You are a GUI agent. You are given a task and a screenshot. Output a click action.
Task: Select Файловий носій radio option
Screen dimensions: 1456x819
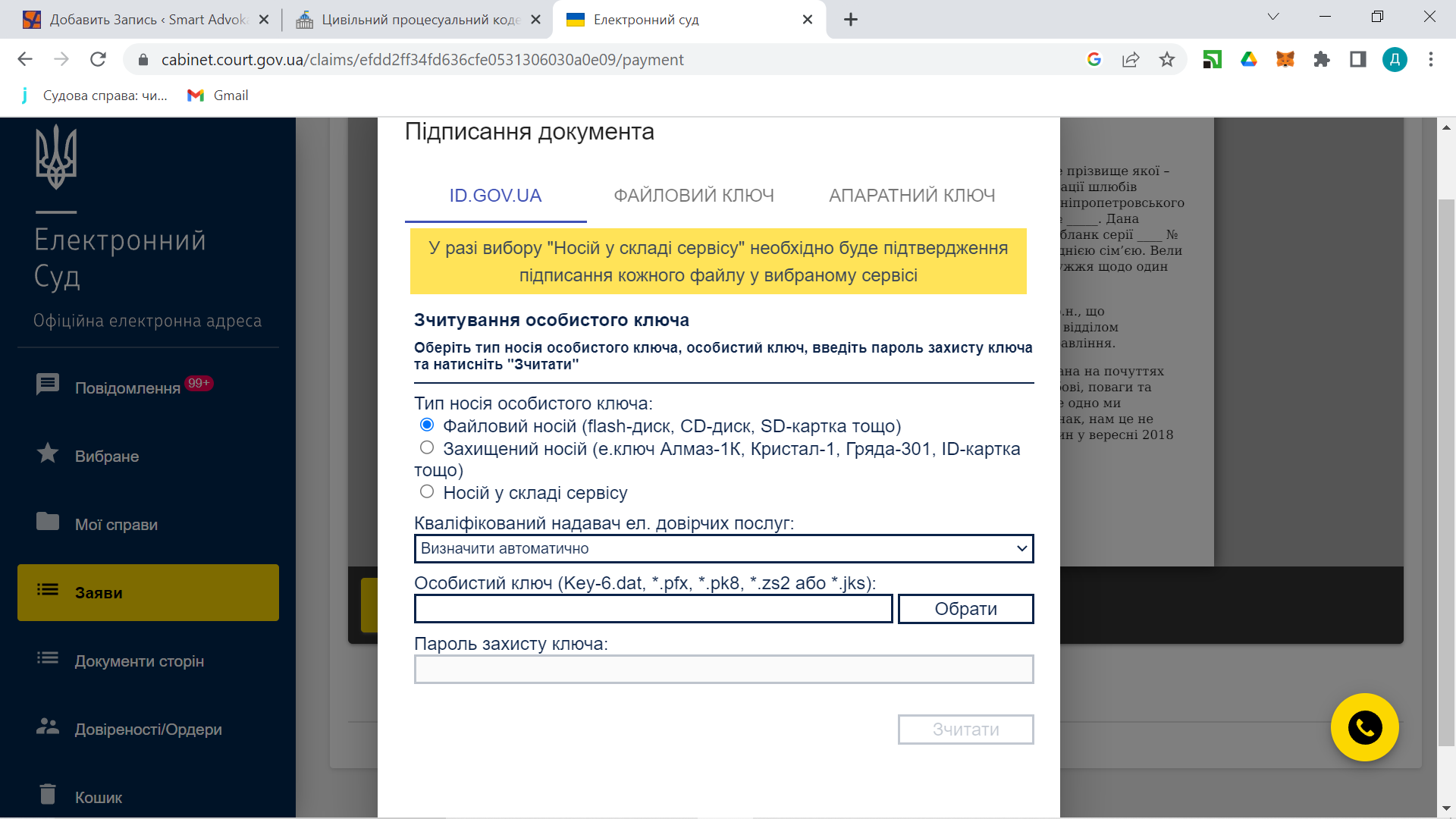pyautogui.click(x=427, y=425)
